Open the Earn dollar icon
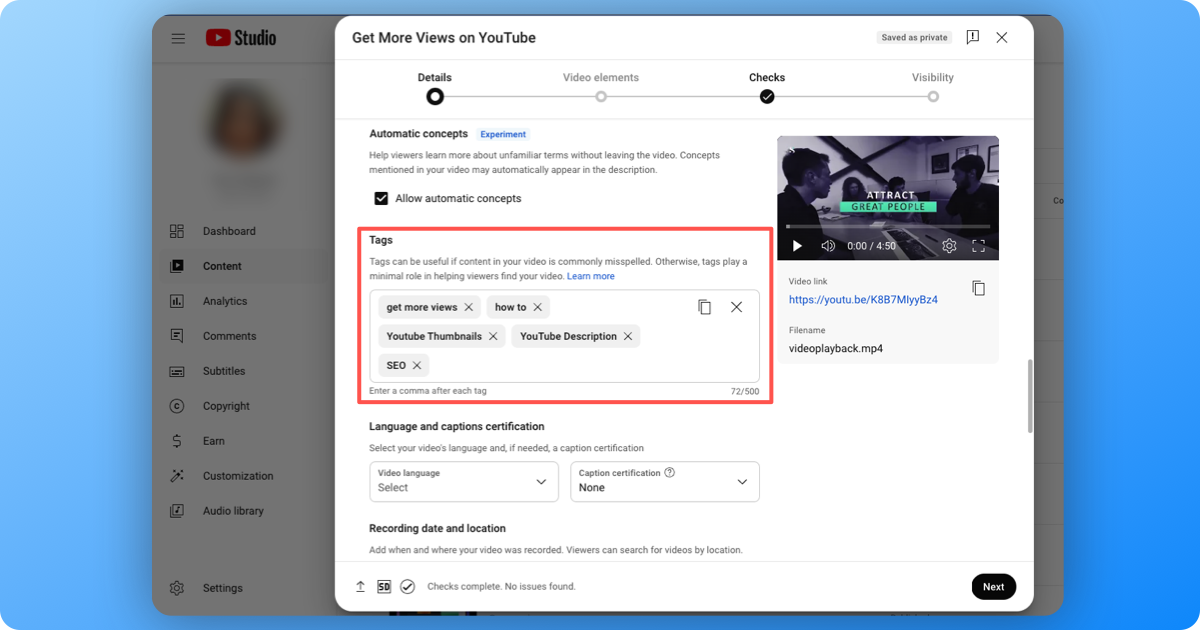 (177, 441)
